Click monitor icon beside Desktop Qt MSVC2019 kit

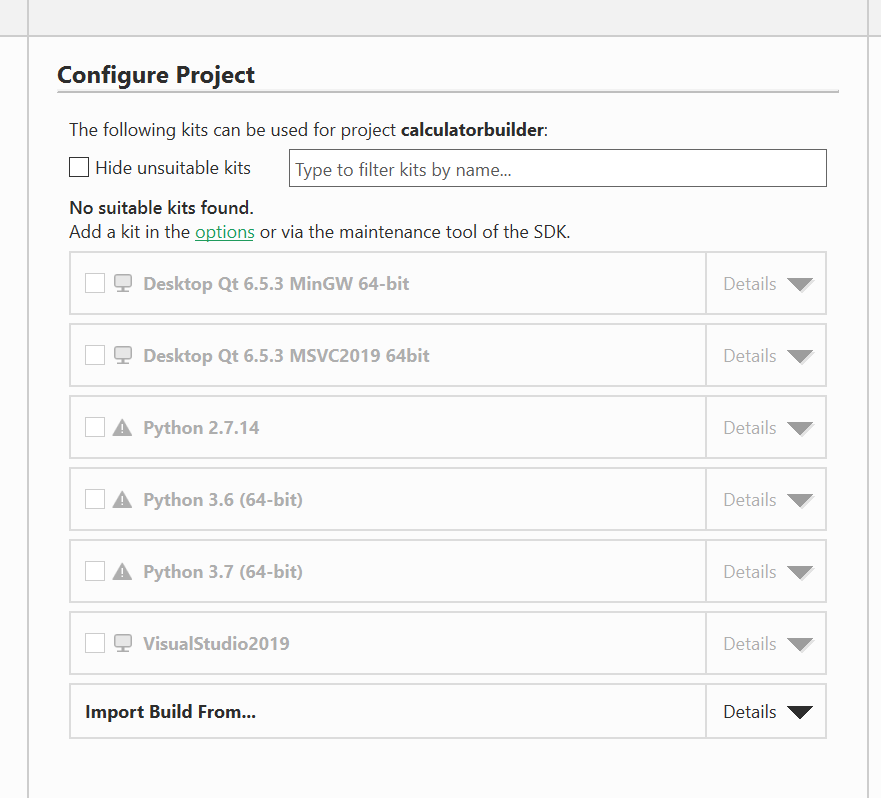(x=123, y=355)
